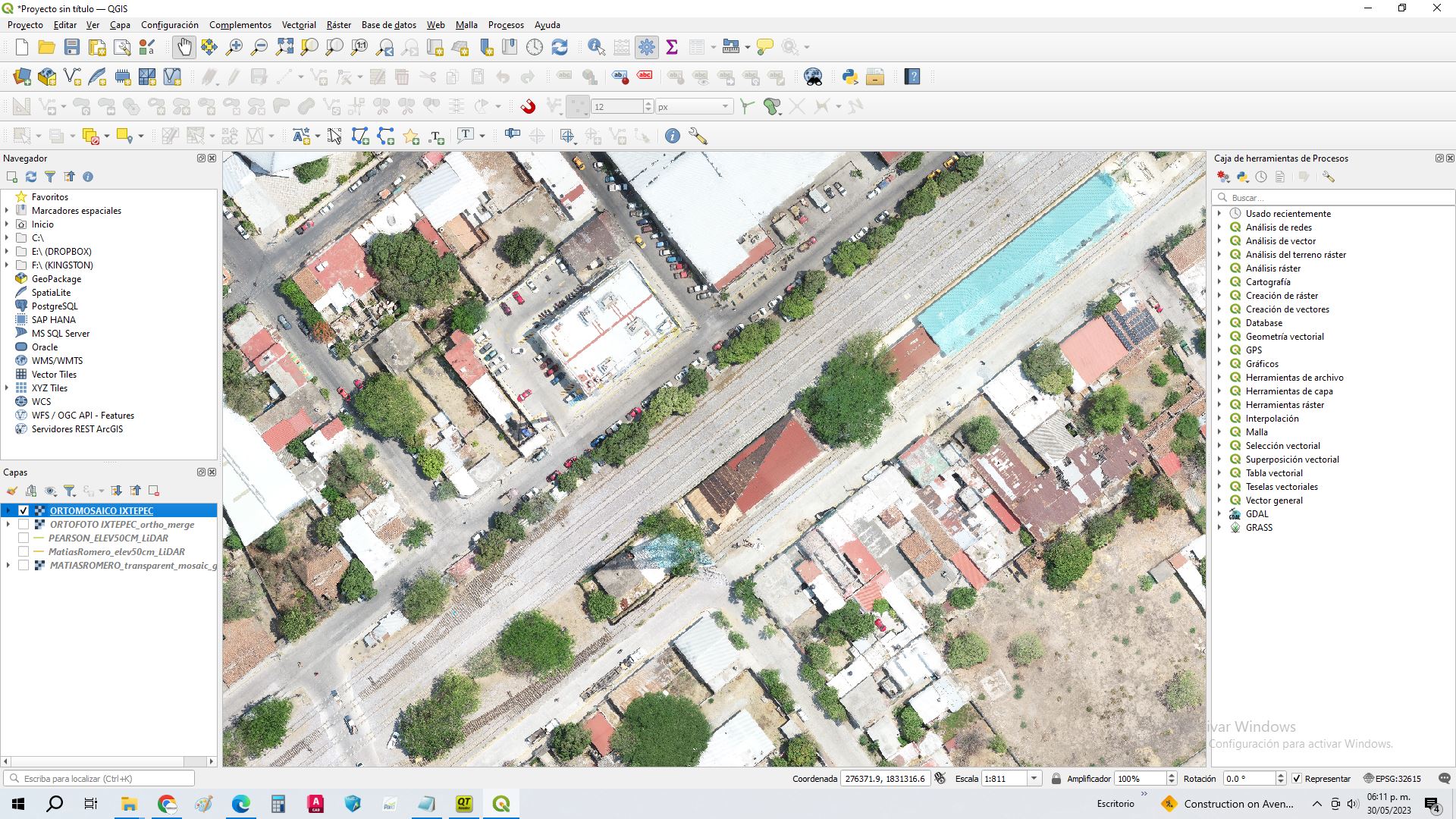The image size is (1456, 819).
Task: Expand the GDAL toolbox group
Action: pyautogui.click(x=1219, y=514)
